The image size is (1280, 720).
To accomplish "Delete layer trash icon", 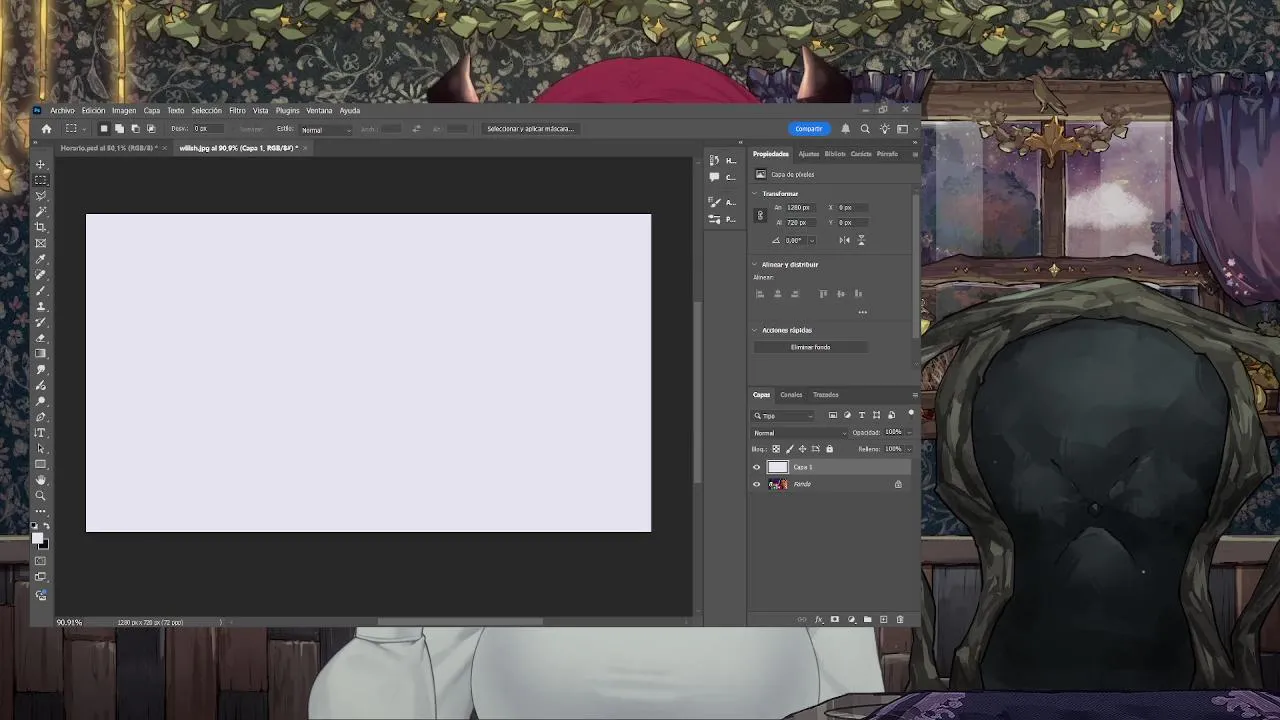I will 899,620.
